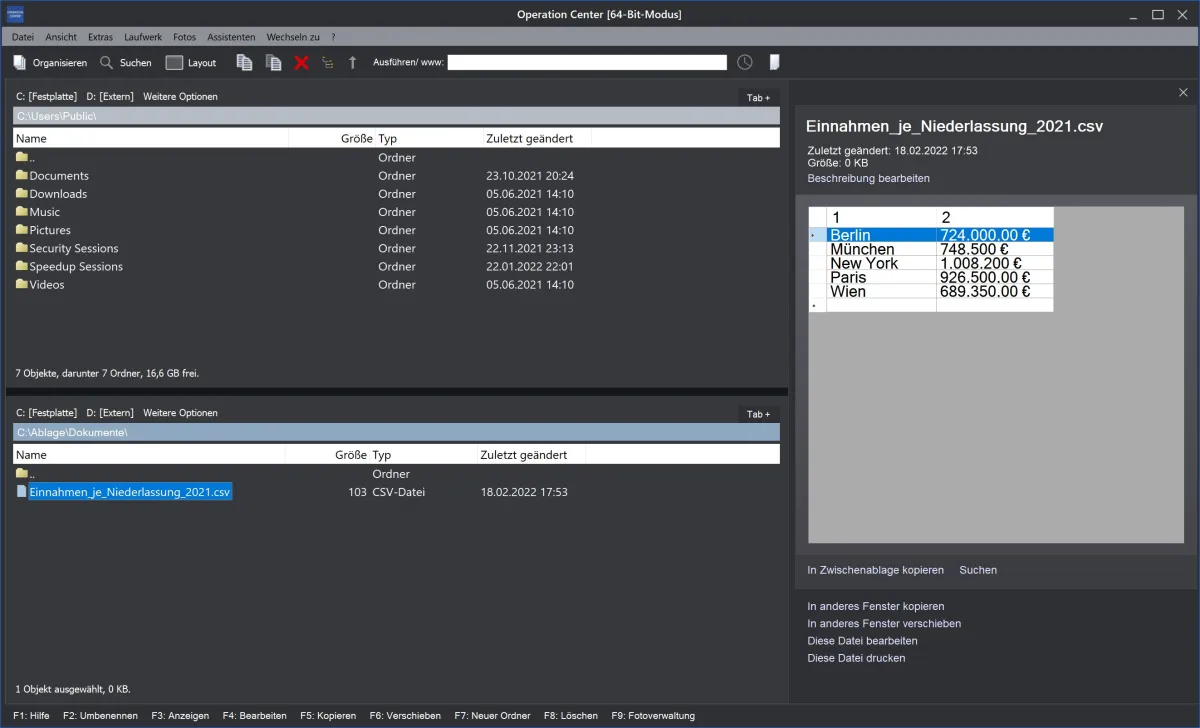Open Fotoverwaltung via F9 in the status bar
Screen dimensions: 1200x728
[653, 715]
